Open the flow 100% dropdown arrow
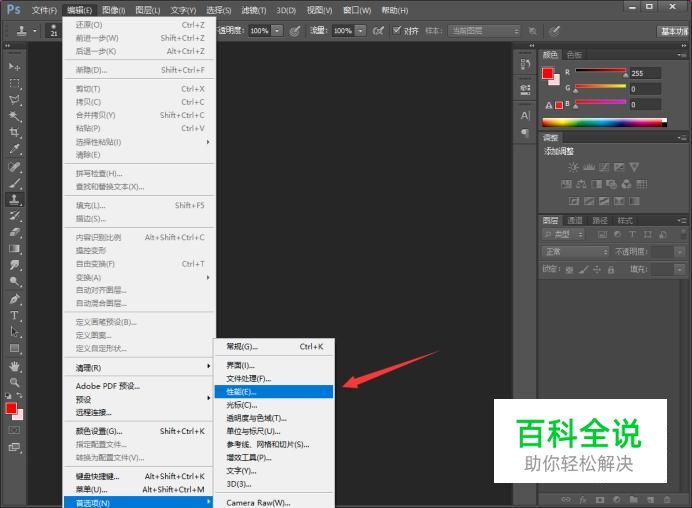This screenshot has width=692, height=508. click(361, 30)
